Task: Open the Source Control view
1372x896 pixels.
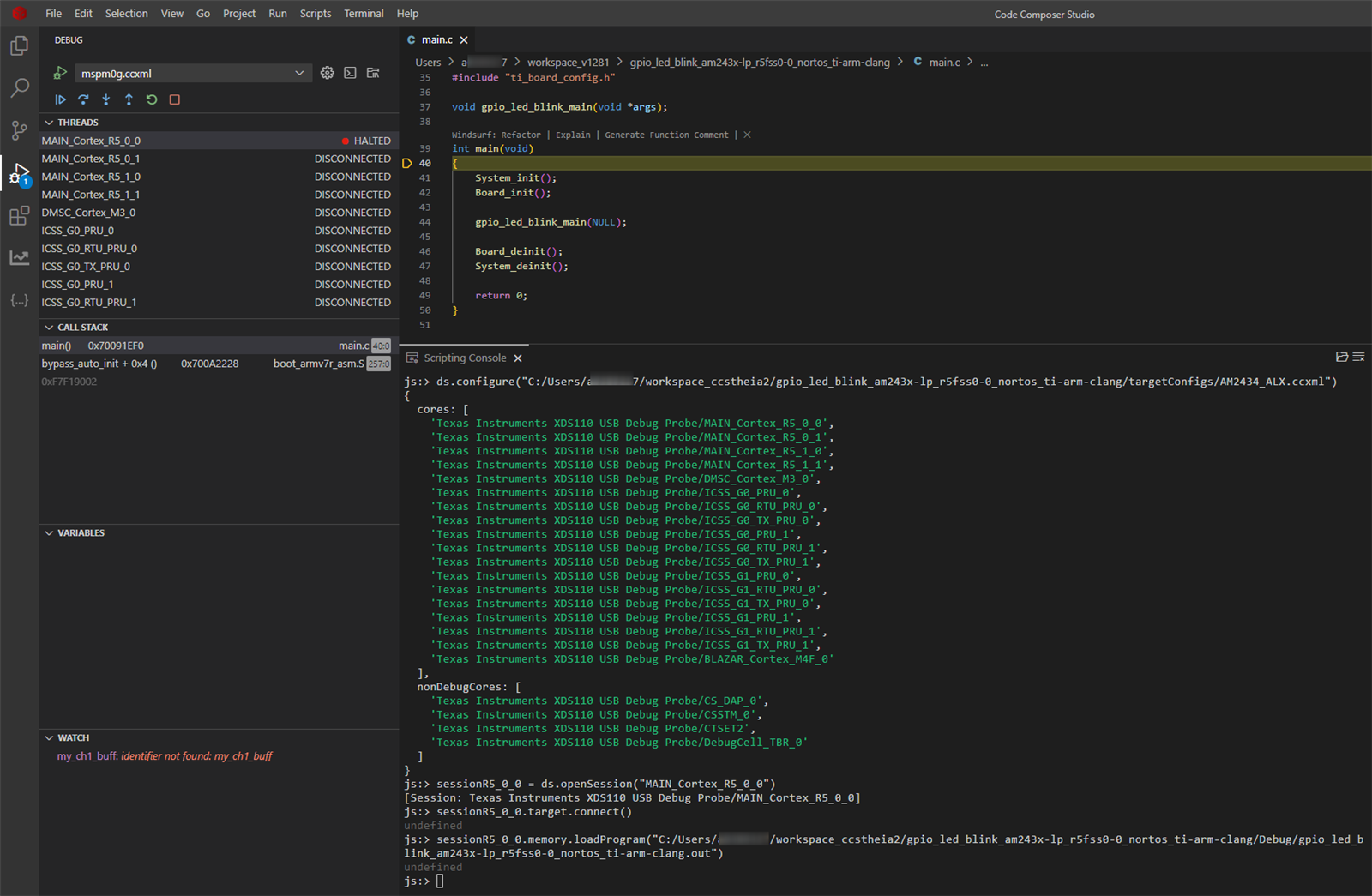Action: pyautogui.click(x=19, y=130)
